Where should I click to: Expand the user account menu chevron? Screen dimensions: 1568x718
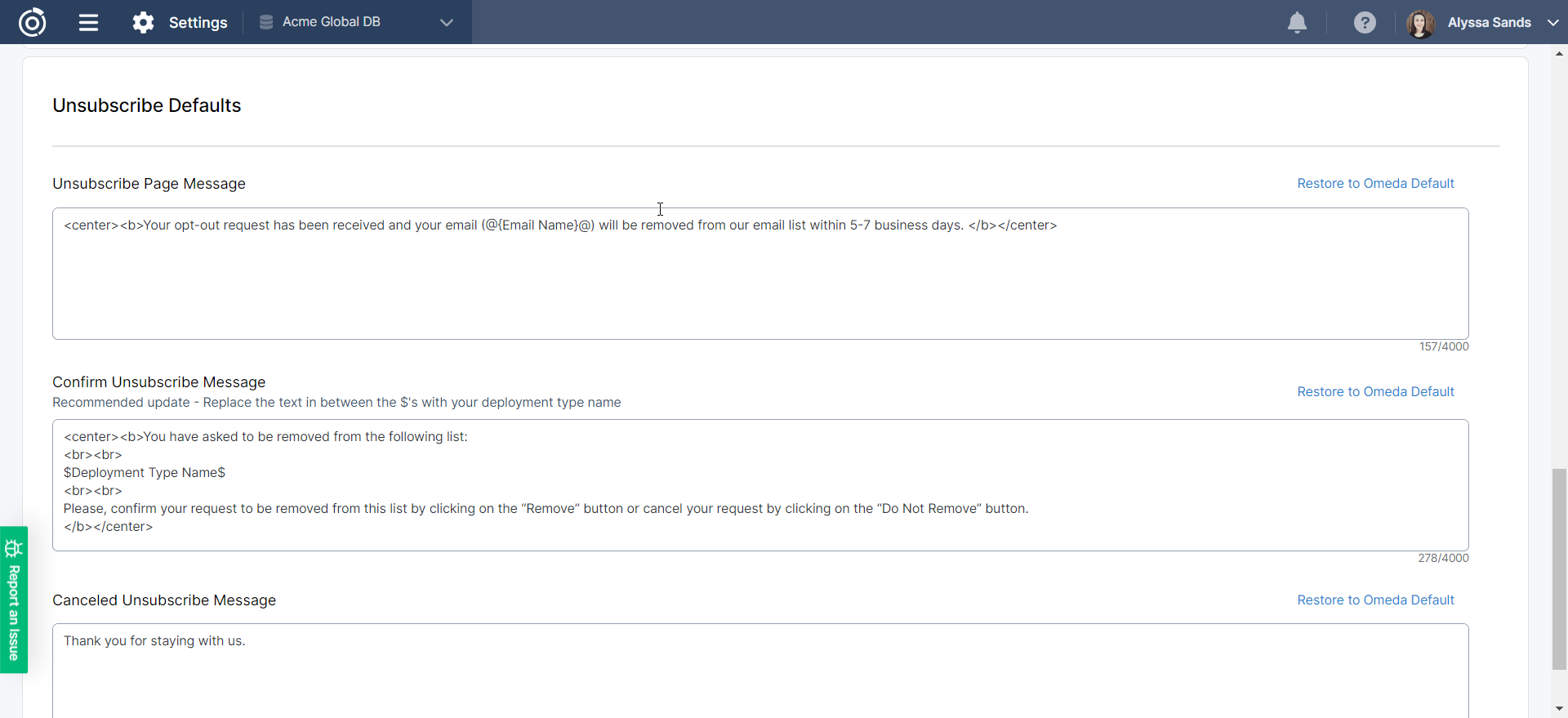[x=1552, y=22]
